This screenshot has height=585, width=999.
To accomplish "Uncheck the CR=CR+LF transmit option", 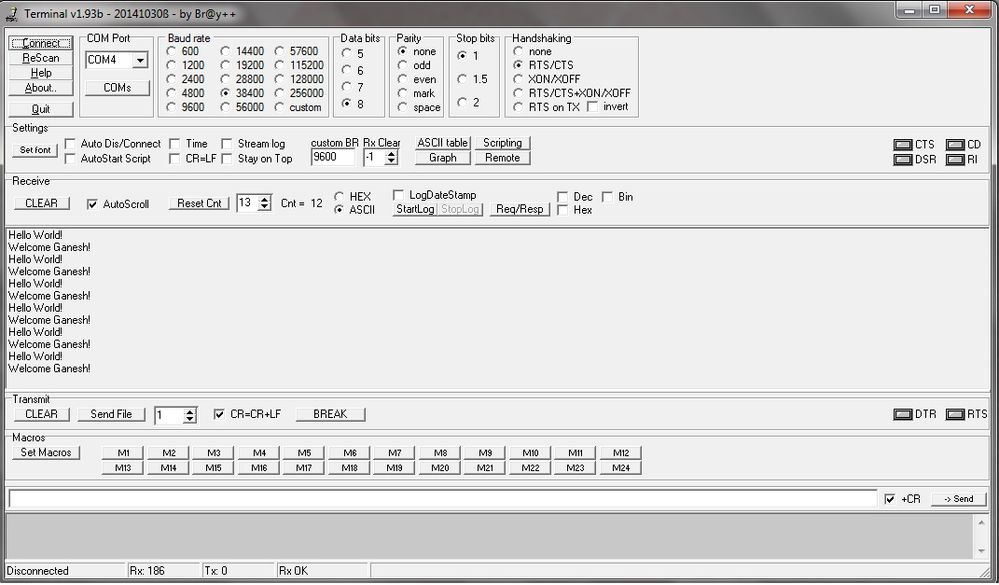I will (219, 413).
